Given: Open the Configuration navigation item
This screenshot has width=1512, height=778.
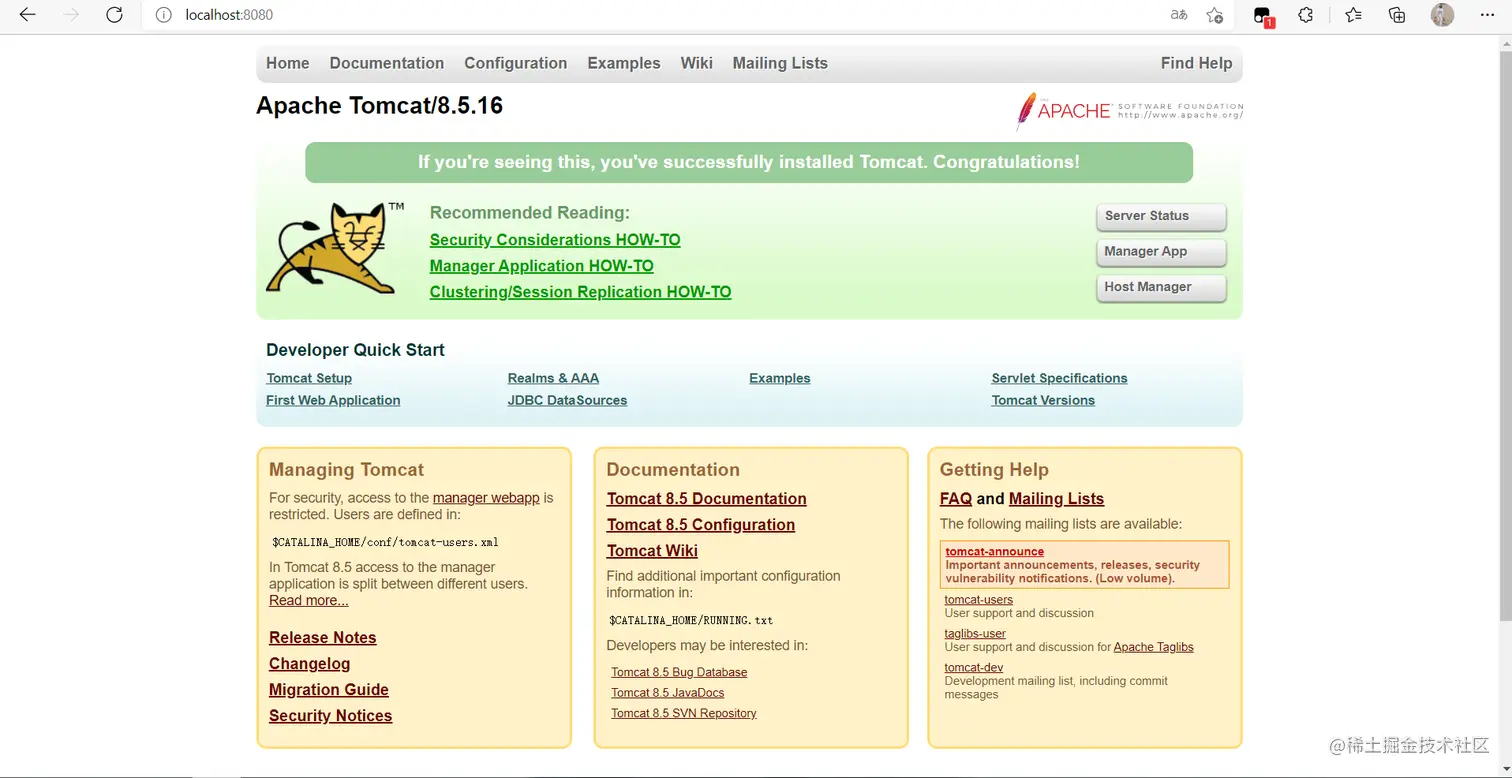Looking at the screenshot, I should [516, 63].
